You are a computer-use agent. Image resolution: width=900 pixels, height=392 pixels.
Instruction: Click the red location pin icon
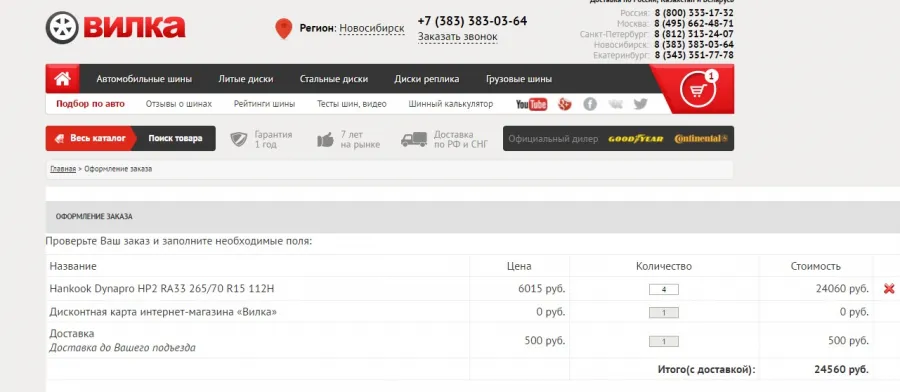click(x=284, y=28)
